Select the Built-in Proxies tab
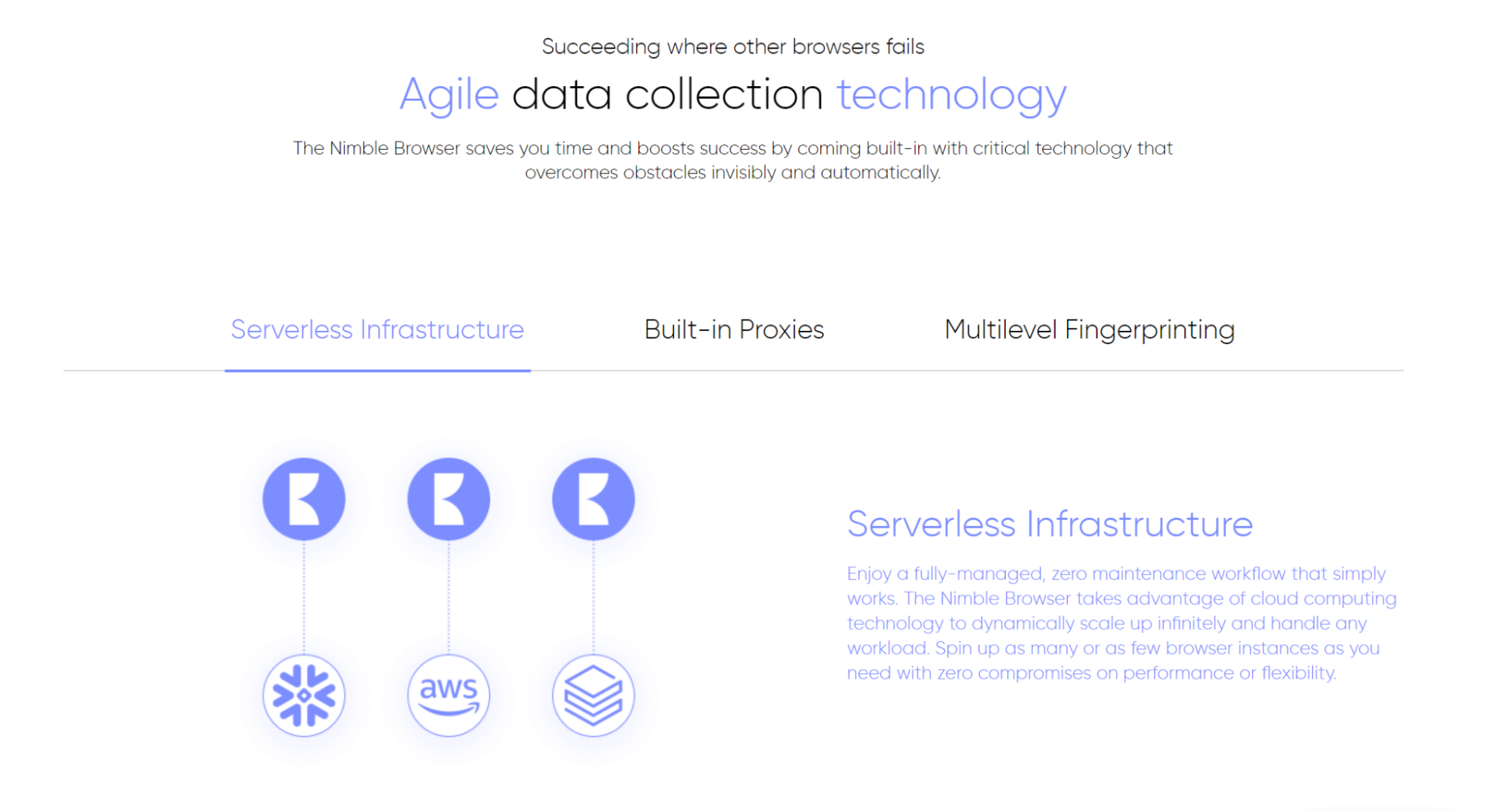Image resolution: width=1496 pixels, height=812 pixels. (731, 329)
